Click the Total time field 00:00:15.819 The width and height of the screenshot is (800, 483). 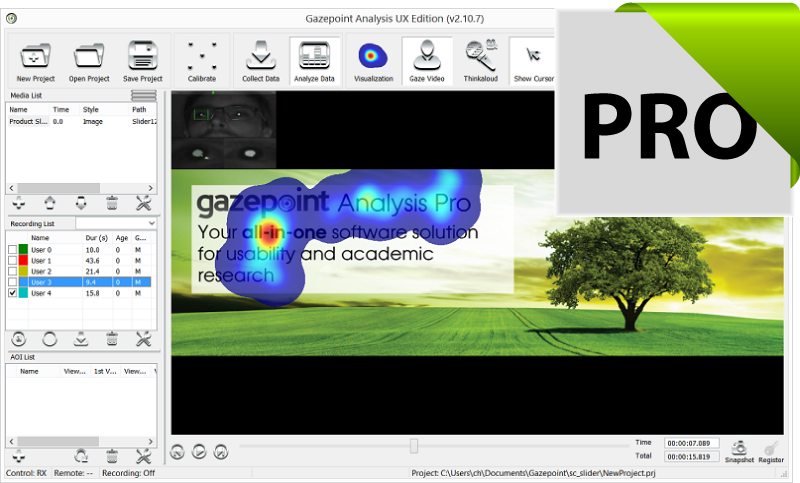[x=691, y=456]
